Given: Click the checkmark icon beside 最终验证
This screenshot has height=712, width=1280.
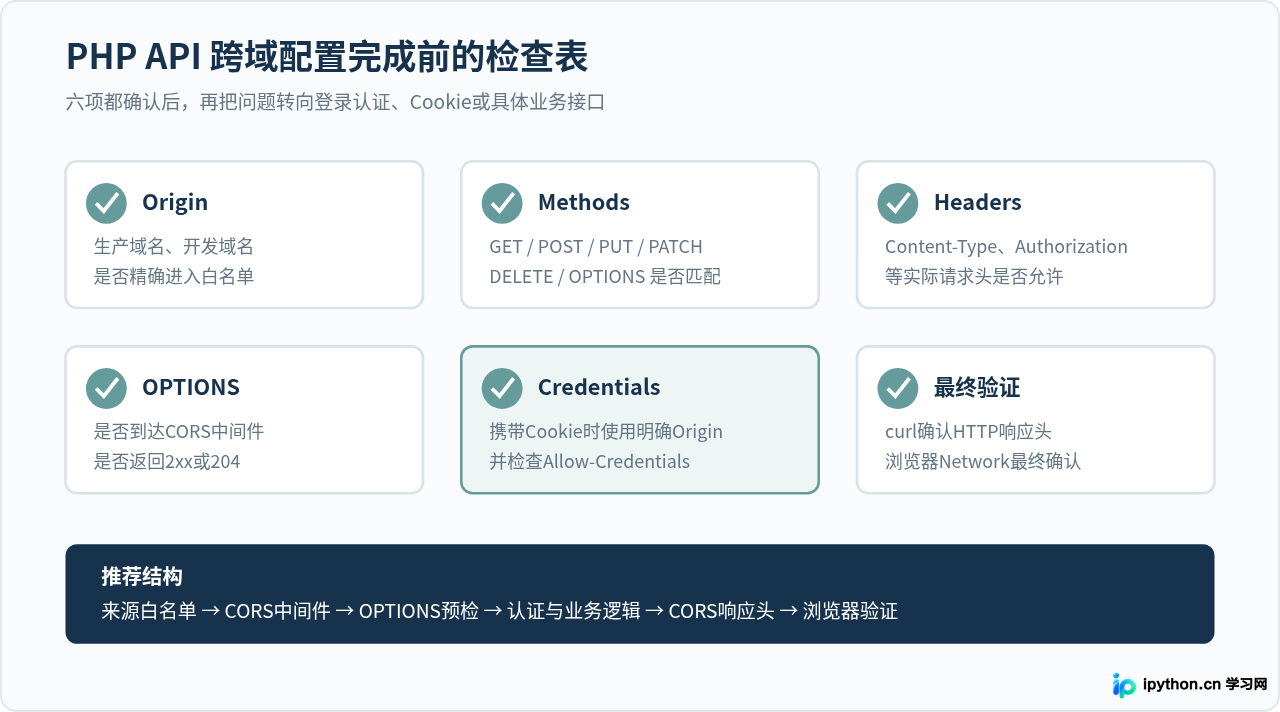Looking at the screenshot, I should pyautogui.click(x=898, y=388).
